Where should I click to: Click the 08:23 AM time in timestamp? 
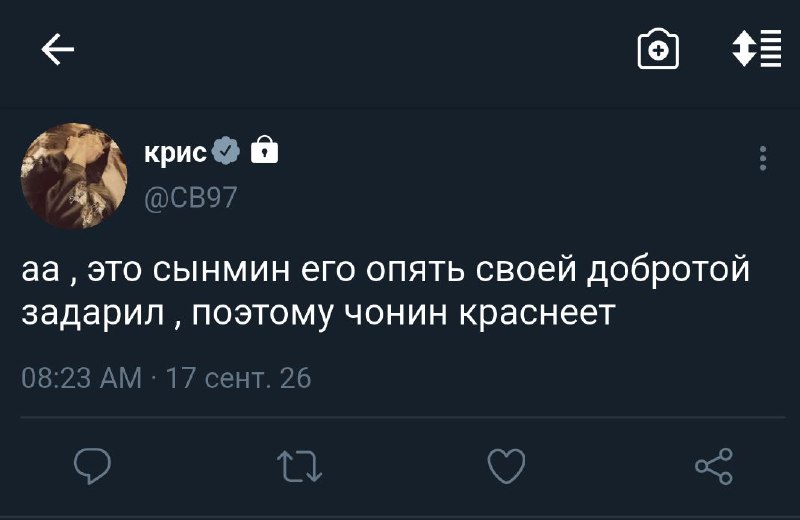pyautogui.click(x=82, y=378)
